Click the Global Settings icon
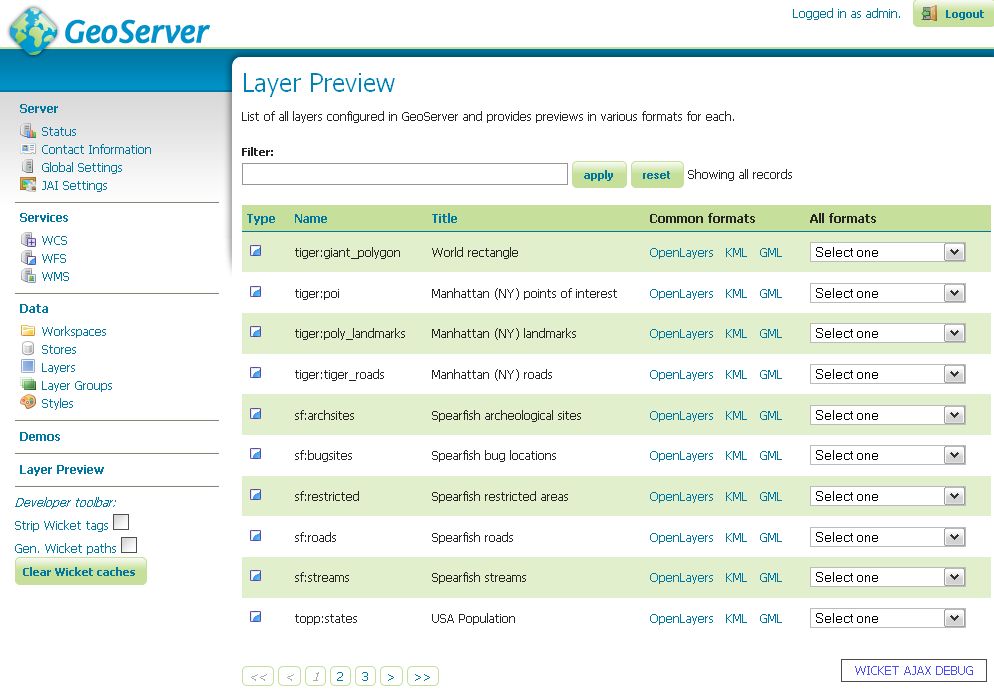The width and height of the screenshot is (994, 692). pyautogui.click(x=28, y=166)
